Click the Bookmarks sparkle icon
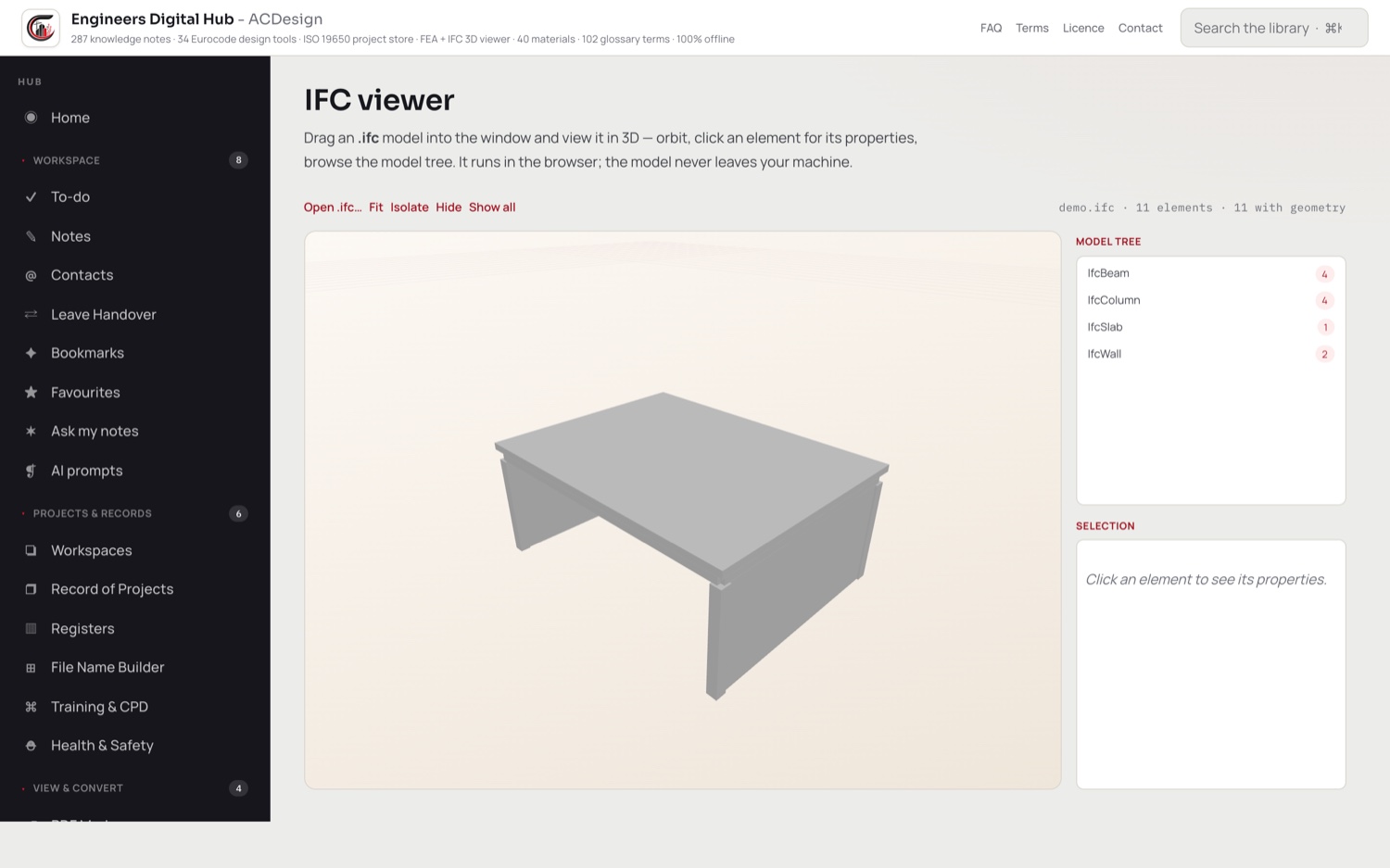Screen dimensions: 1390x868 [x=31, y=353]
